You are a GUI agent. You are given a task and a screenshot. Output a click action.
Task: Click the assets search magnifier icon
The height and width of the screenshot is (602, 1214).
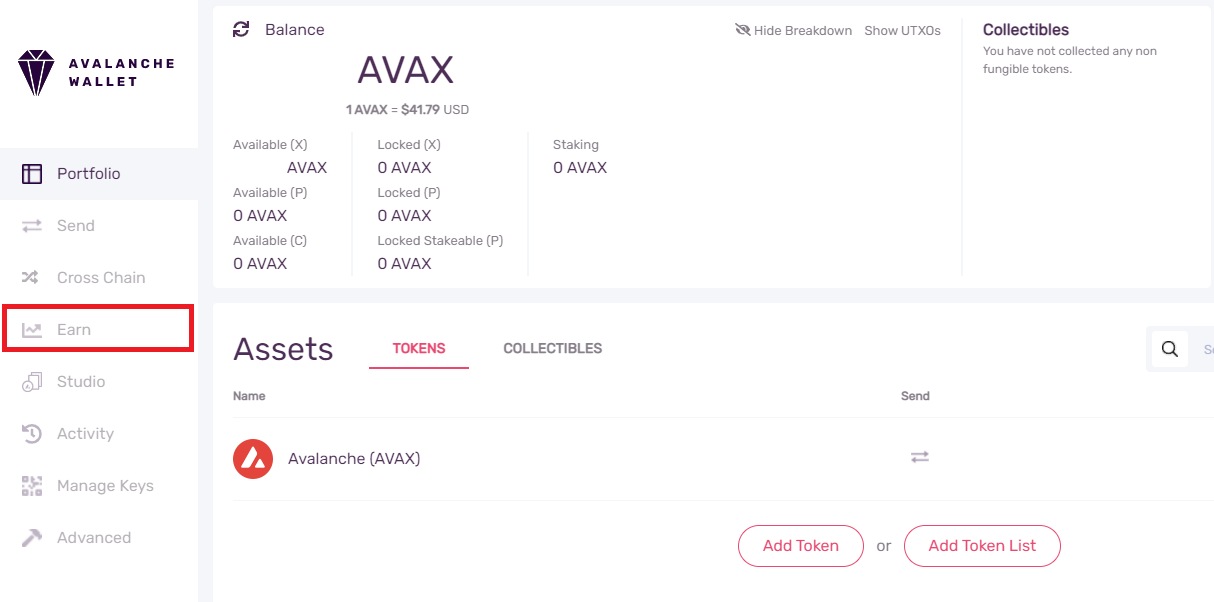pyautogui.click(x=1170, y=350)
